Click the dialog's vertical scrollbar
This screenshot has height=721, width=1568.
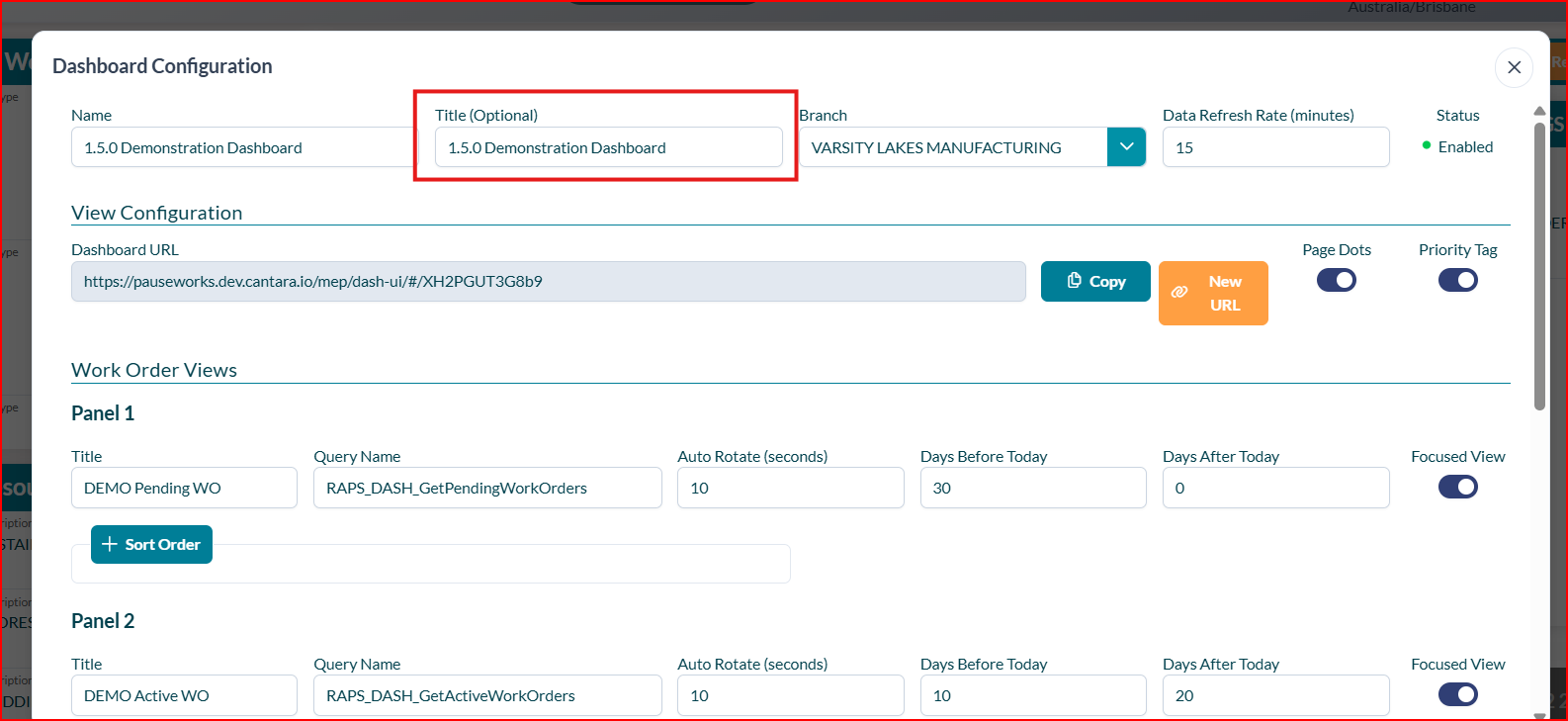pos(1539,265)
